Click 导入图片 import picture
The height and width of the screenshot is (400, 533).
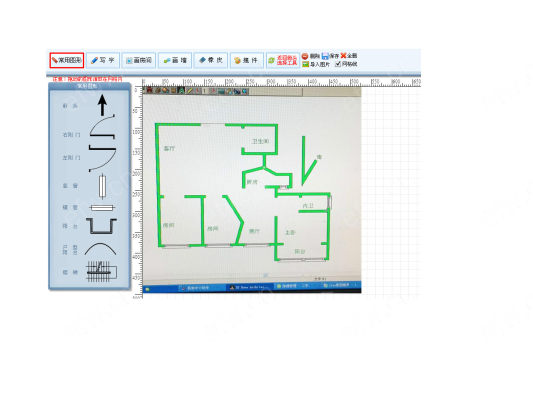click(x=316, y=64)
